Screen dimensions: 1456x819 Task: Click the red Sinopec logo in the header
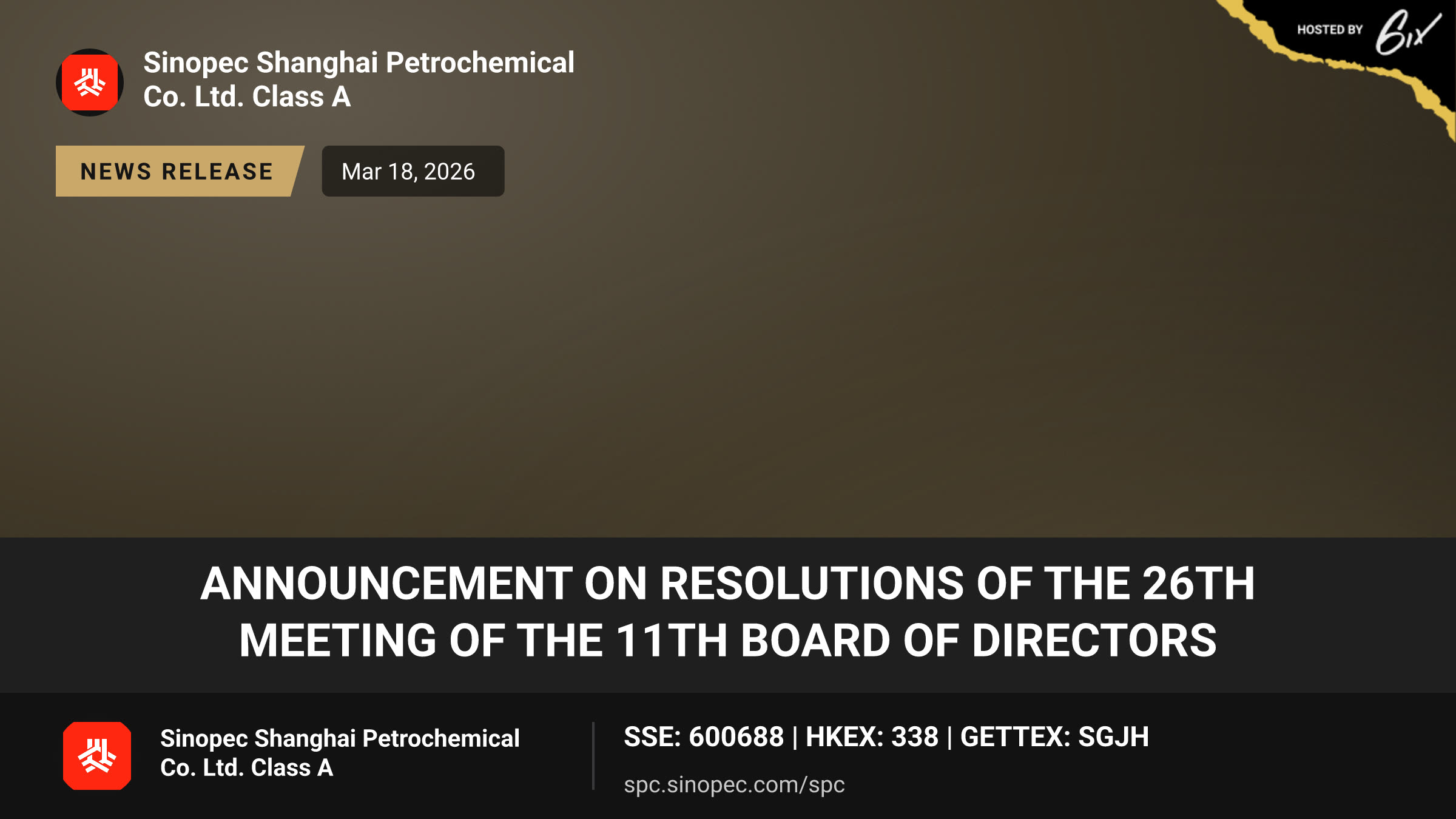(x=90, y=83)
